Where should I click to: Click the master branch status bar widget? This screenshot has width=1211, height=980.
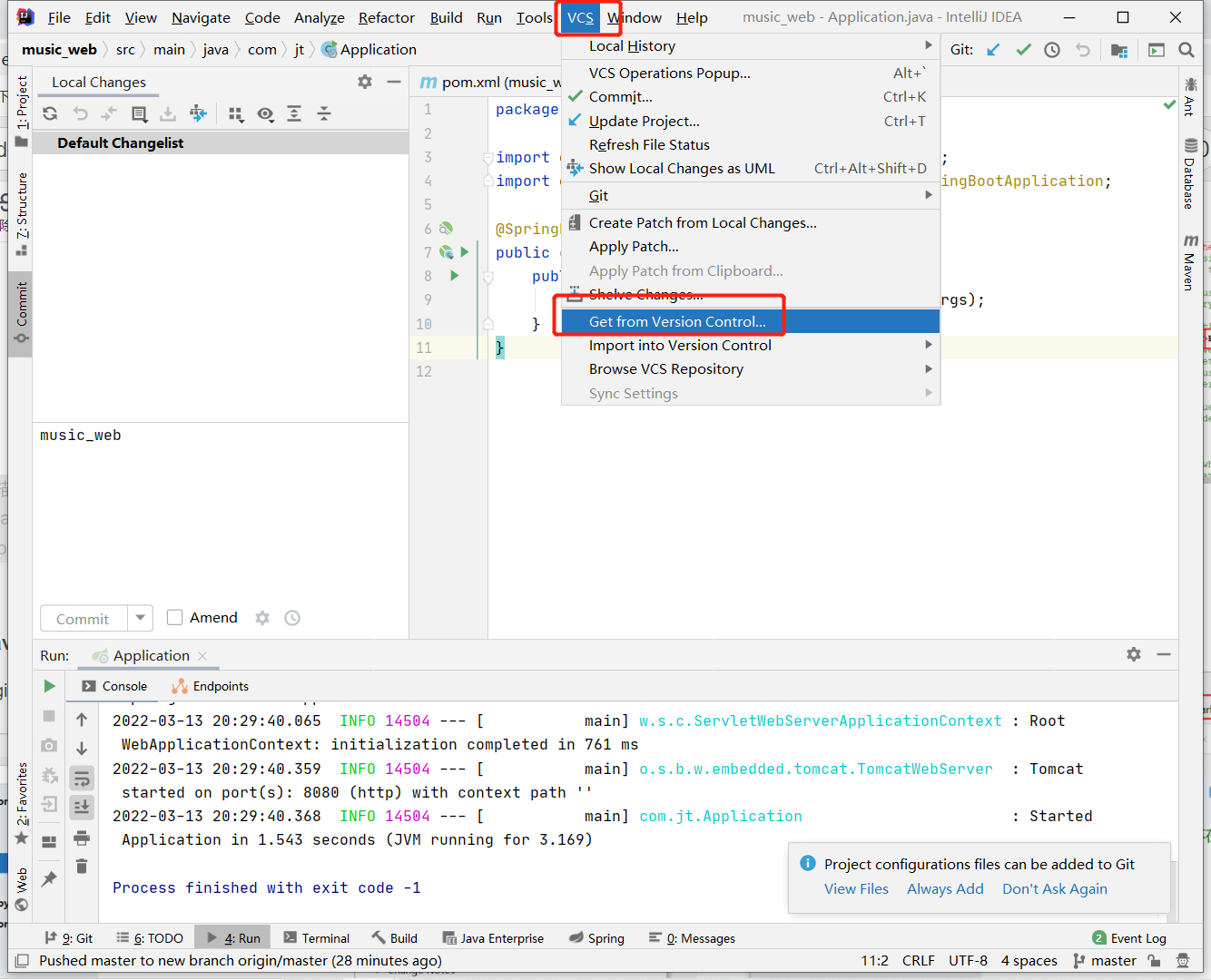[1105, 961]
